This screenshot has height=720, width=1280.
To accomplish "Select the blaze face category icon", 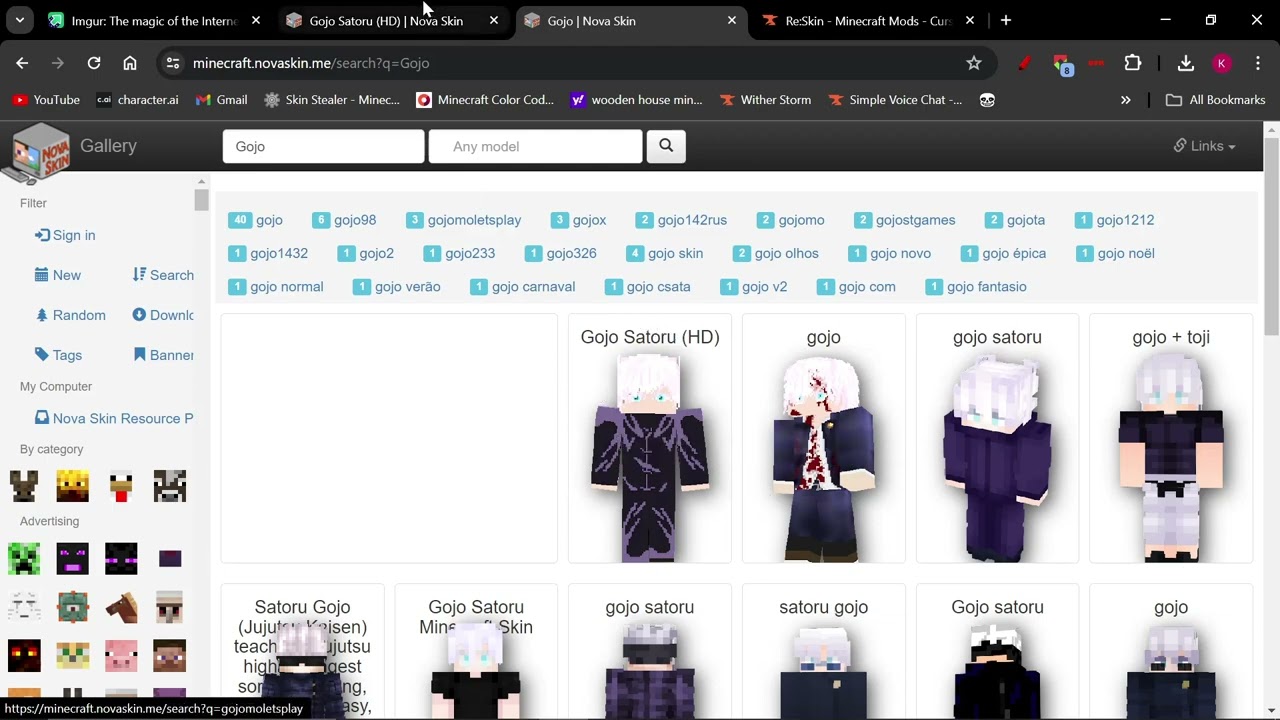I will pyautogui.click(x=72, y=486).
